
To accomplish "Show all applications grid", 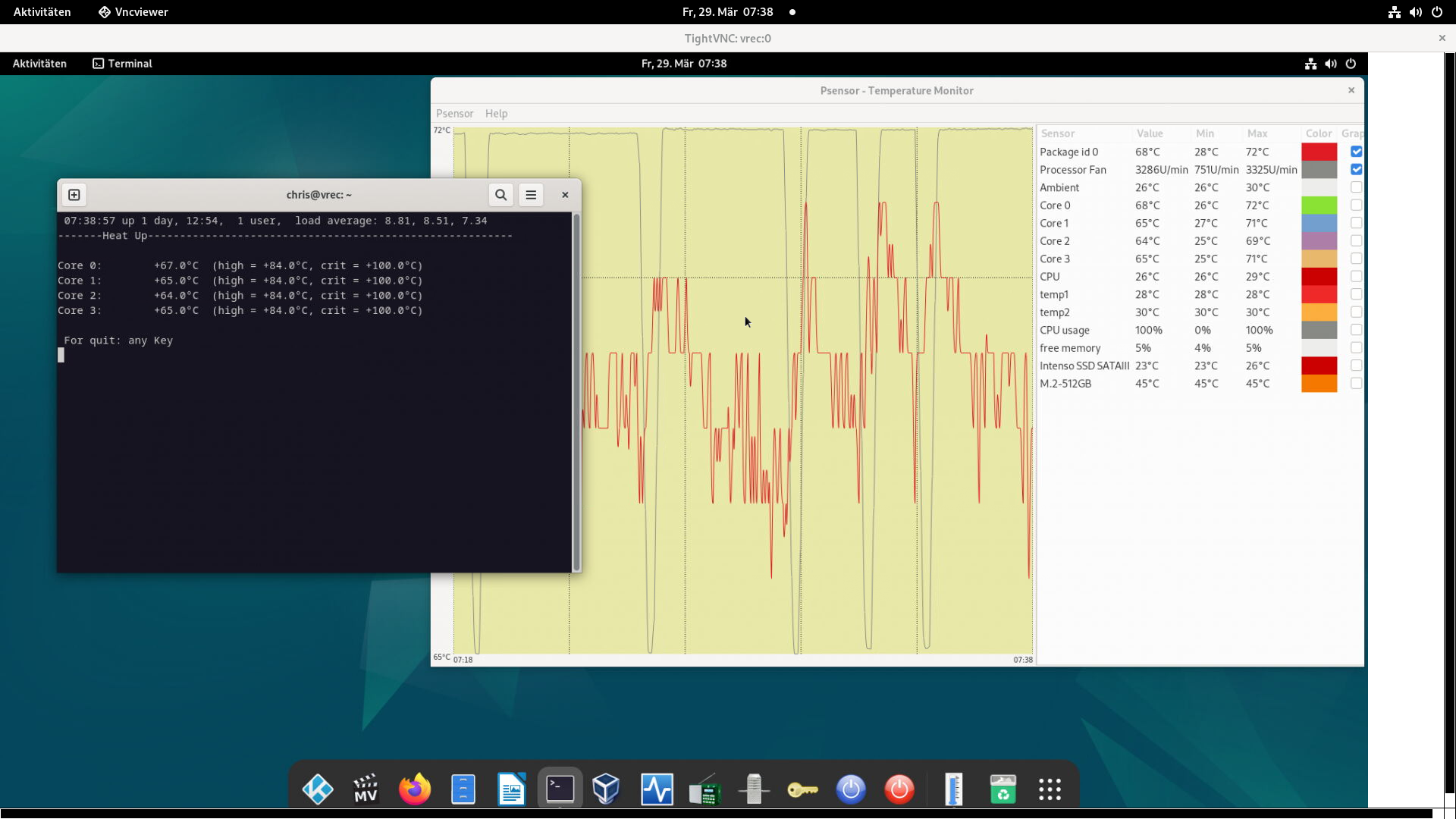I will (x=1050, y=789).
